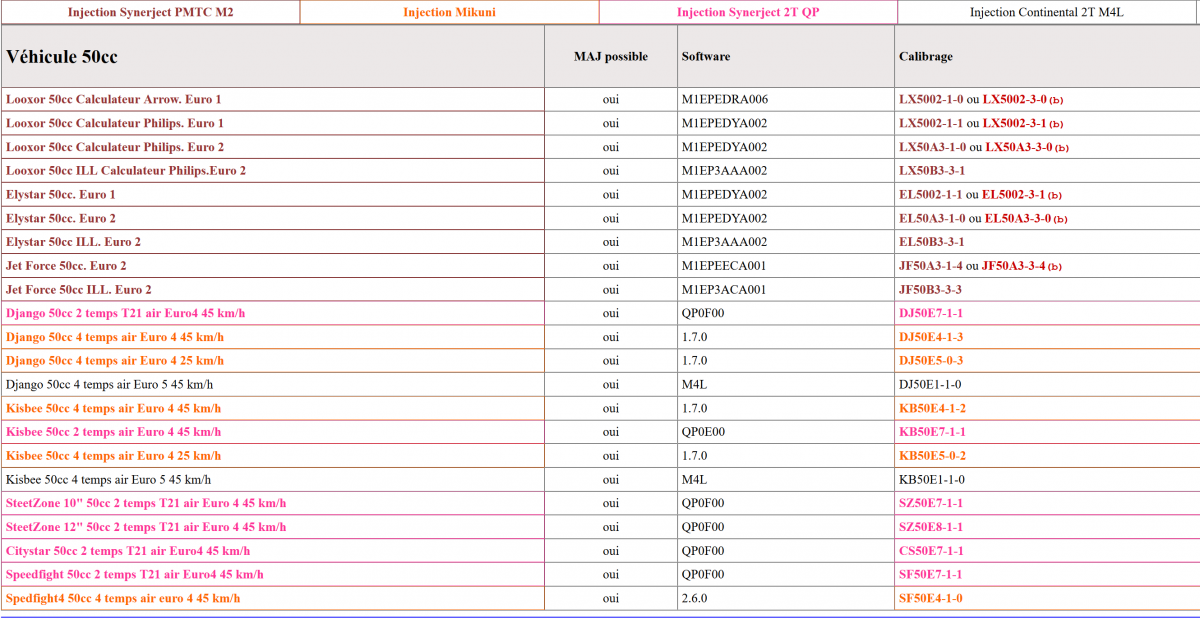The image size is (1200, 619).
Task: Click calibration code SZ50E7-1-1
Action: pyautogui.click(x=931, y=503)
